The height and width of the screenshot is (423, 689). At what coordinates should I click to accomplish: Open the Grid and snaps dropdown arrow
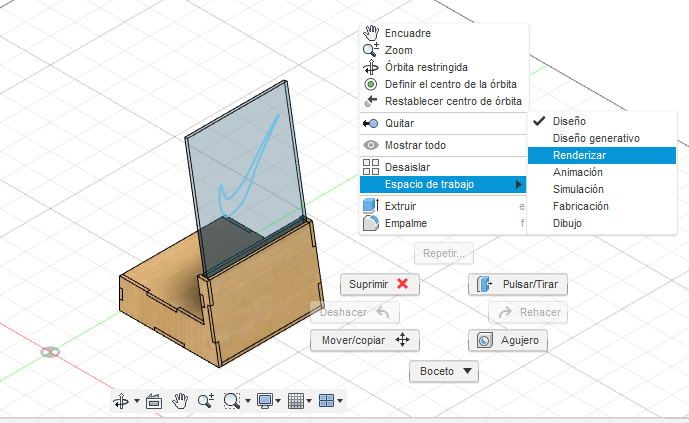309,401
